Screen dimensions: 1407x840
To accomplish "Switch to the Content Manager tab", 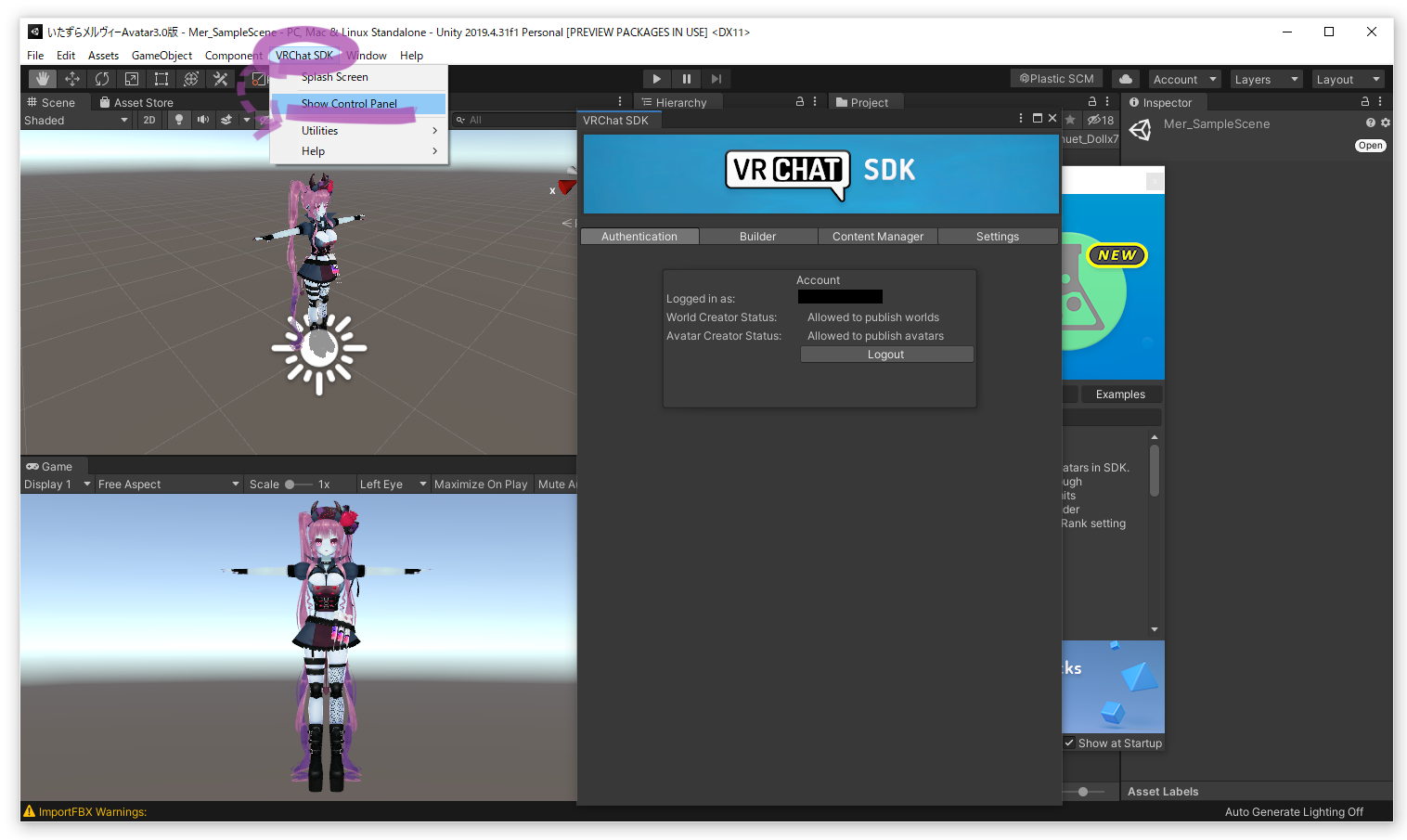I will (x=878, y=237).
